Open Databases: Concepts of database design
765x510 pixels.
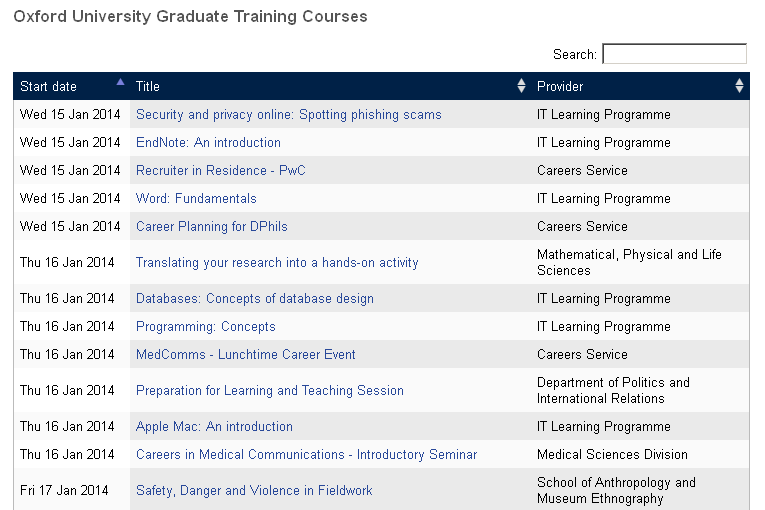(254, 298)
